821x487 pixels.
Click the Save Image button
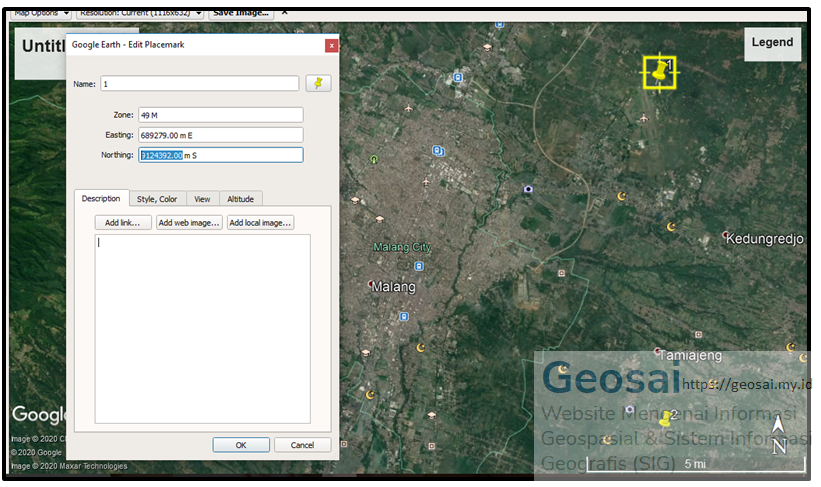point(241,13)
